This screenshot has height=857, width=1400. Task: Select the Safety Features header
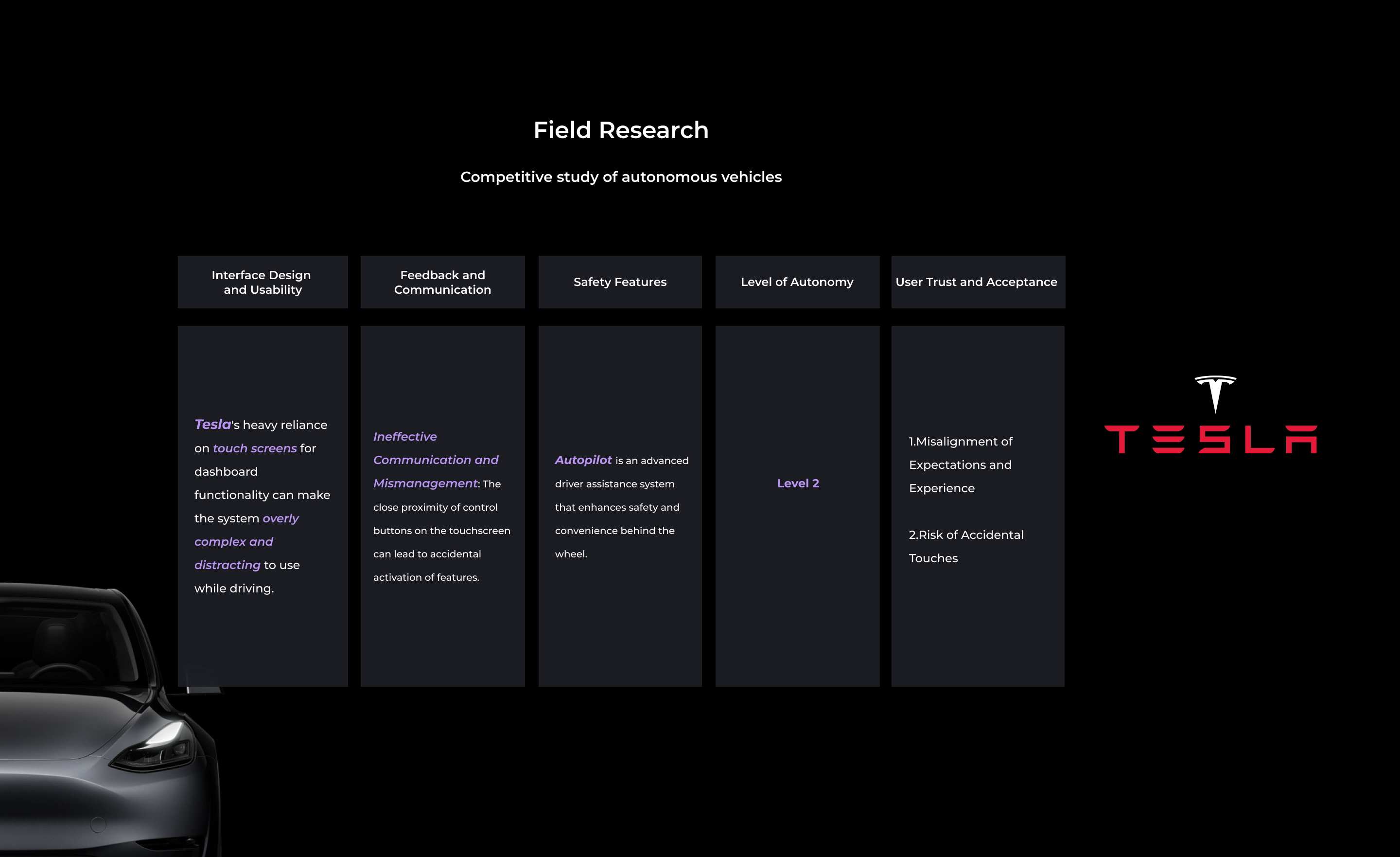pos(620,282)
